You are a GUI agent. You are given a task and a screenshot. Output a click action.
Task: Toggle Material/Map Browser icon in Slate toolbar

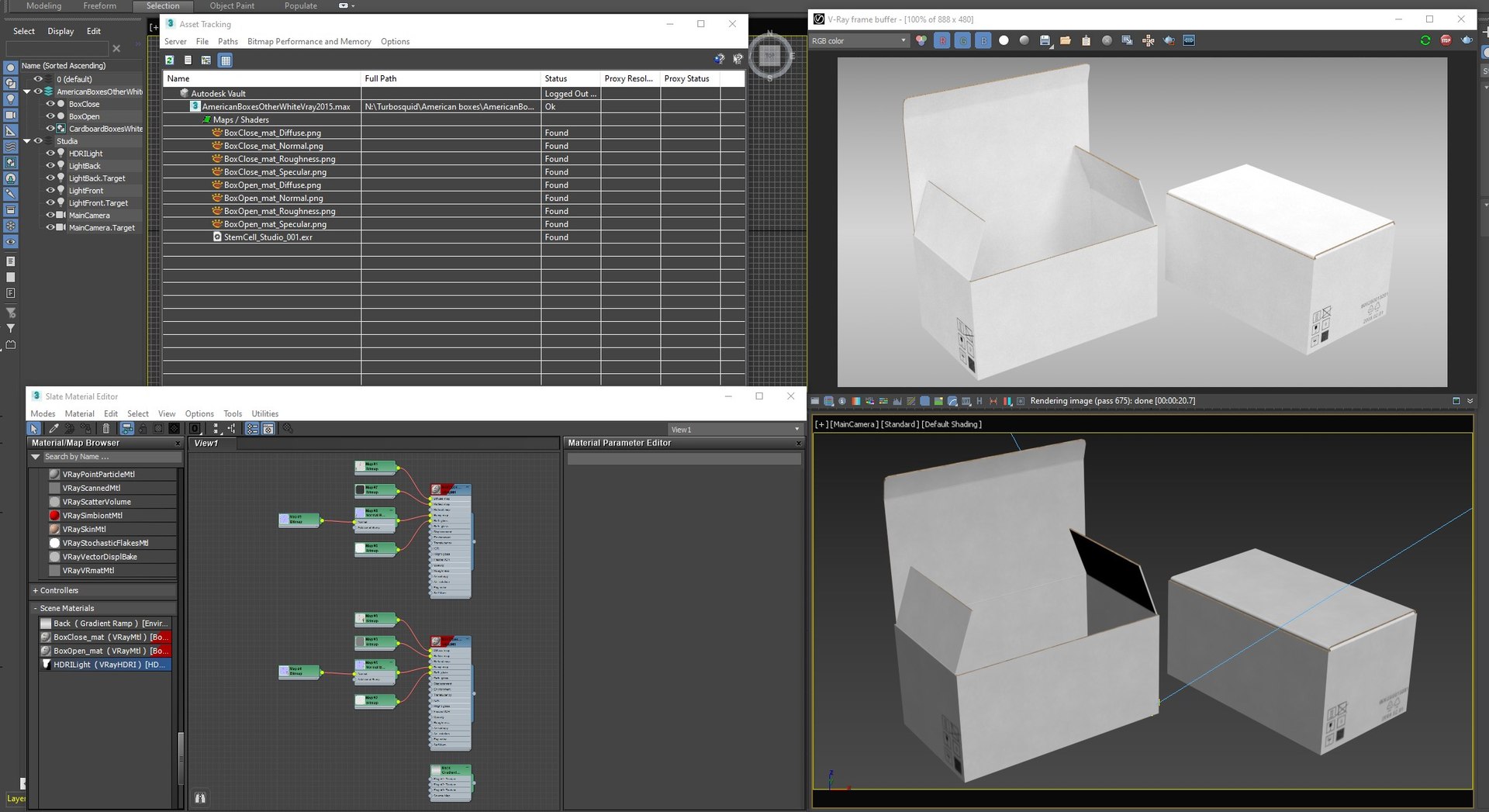pos(253,429)
